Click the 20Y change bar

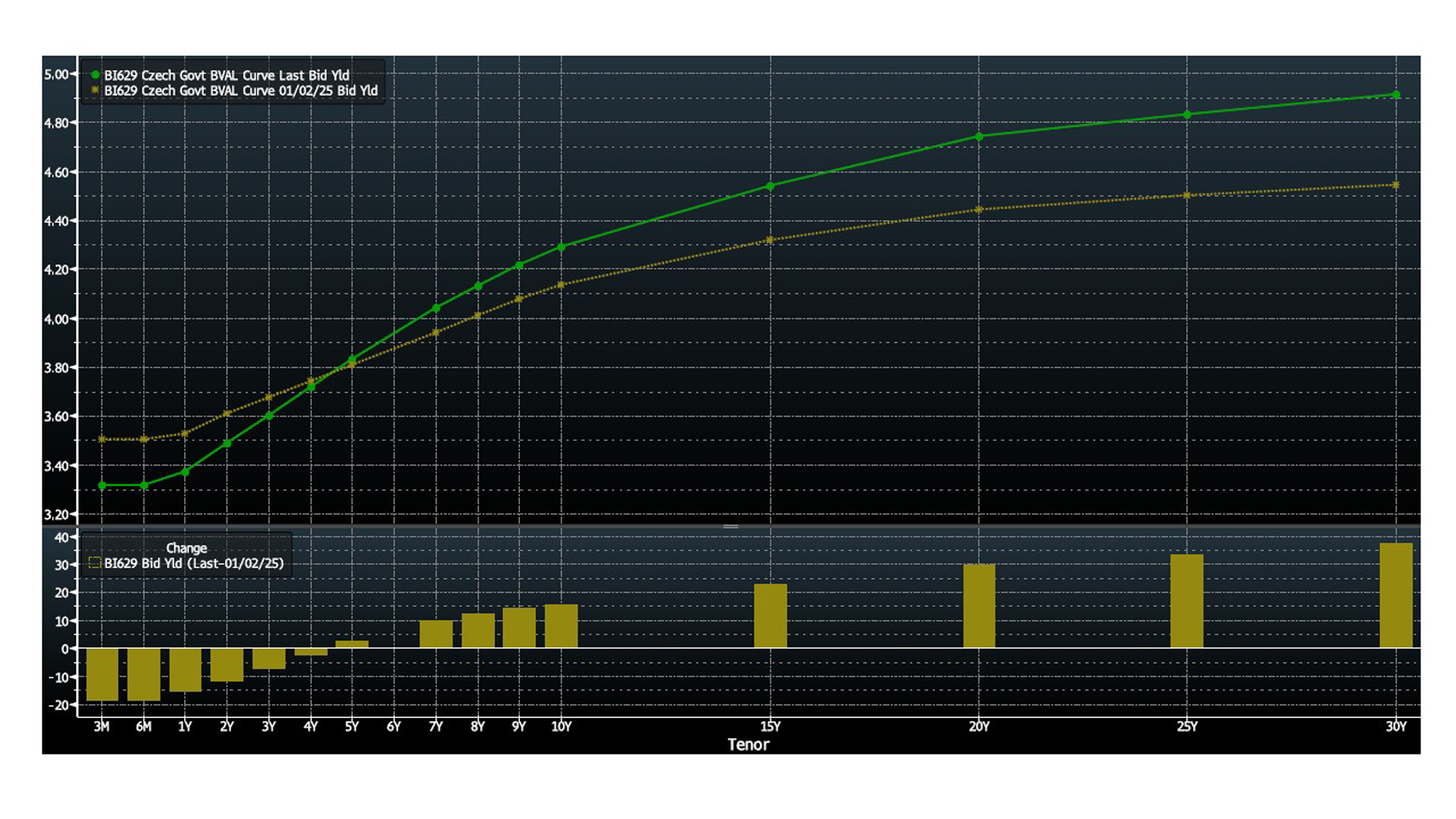[979, 606]
